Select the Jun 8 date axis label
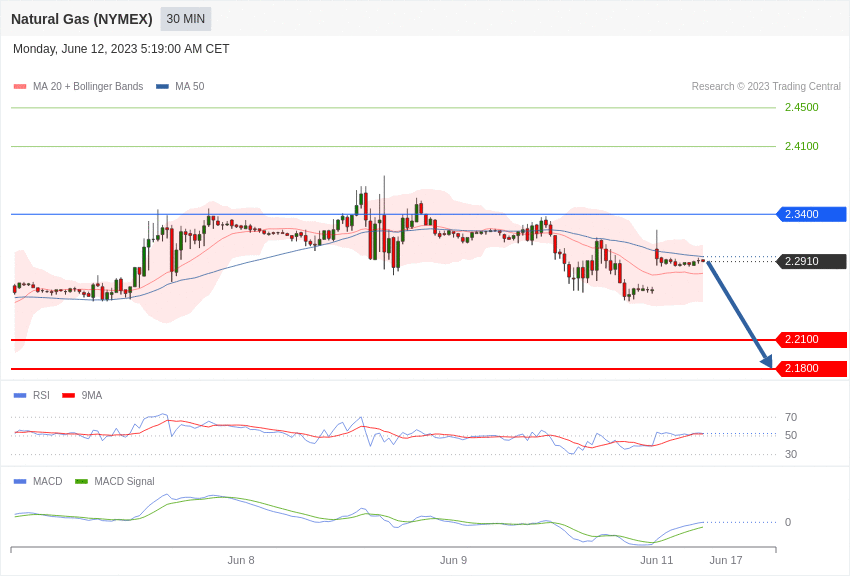Screen dimensions: 850x576 241,560
